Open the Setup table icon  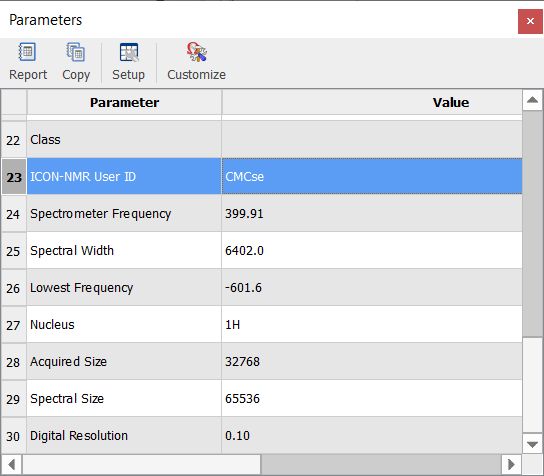tap(129, 52)
